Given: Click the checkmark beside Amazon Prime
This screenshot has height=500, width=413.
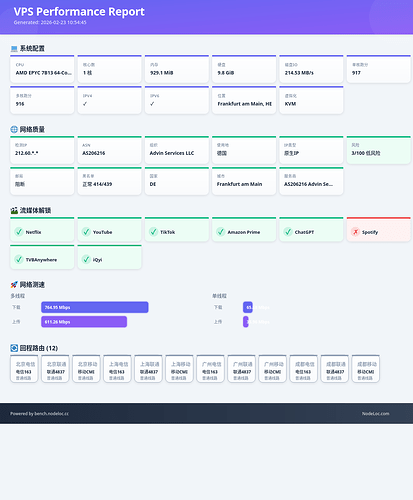Looking at the screenshot, I should point(221,232).
